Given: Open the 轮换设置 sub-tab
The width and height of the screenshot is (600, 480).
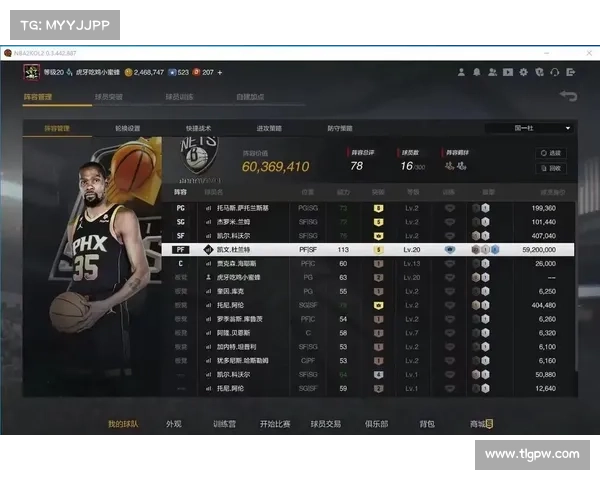Looking at the screenshot, I should coord(128,128).
